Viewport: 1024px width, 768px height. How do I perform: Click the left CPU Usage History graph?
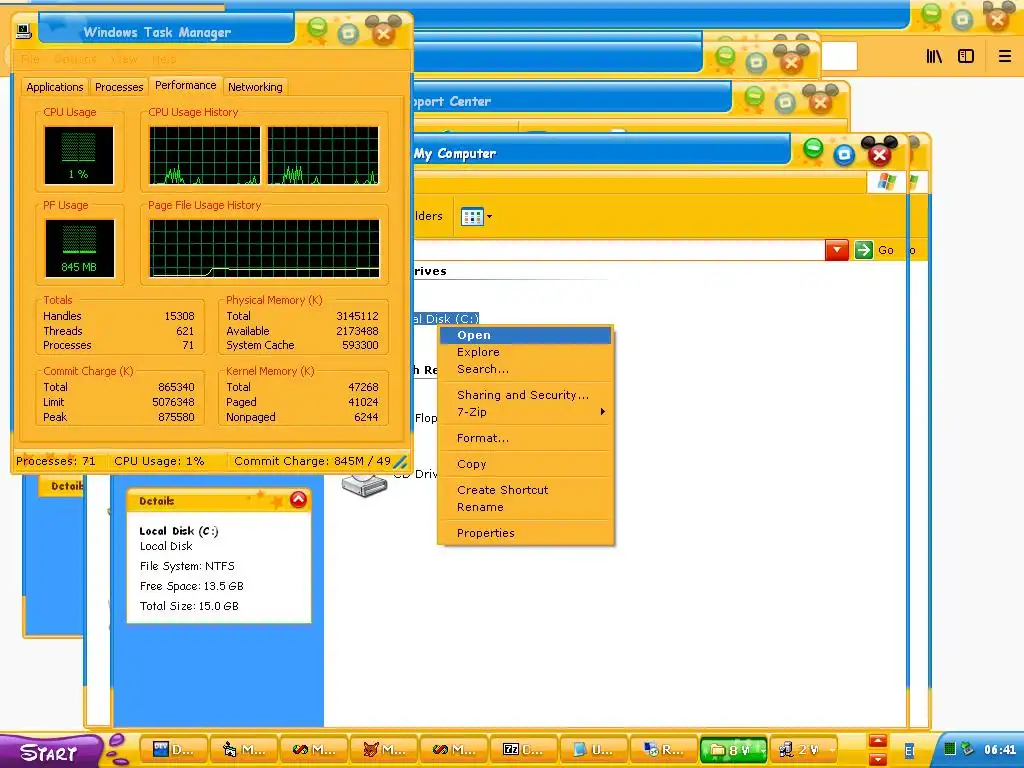[204, 155]
